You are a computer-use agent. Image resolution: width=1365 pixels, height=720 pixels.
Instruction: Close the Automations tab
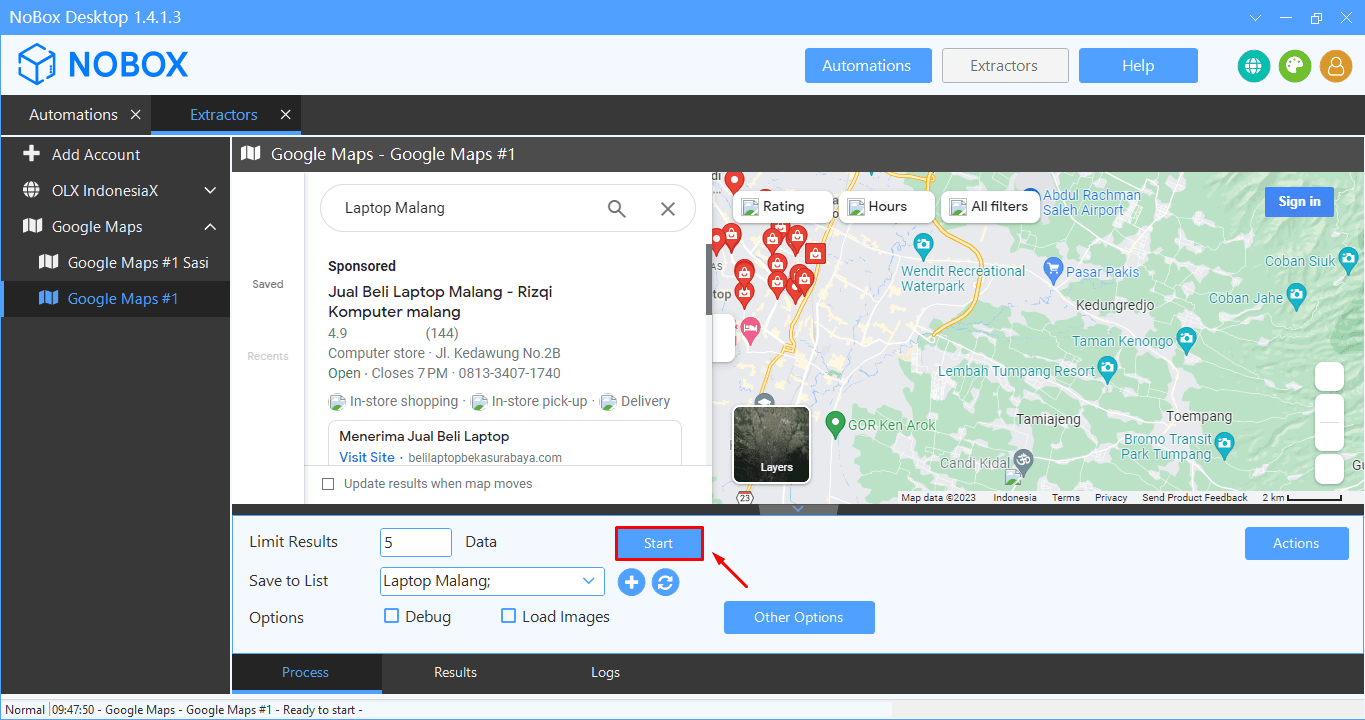pos(135,115)
